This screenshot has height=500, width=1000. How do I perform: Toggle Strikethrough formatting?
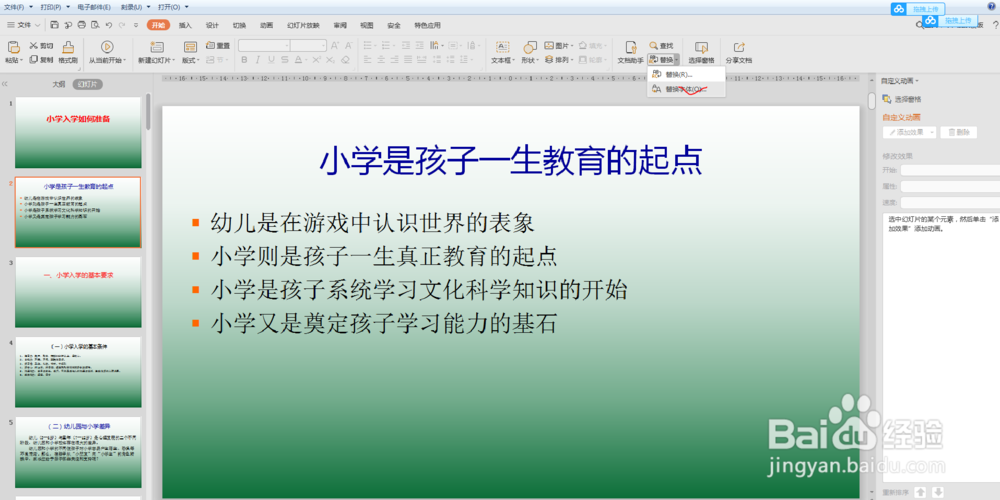tap(284, 60)
